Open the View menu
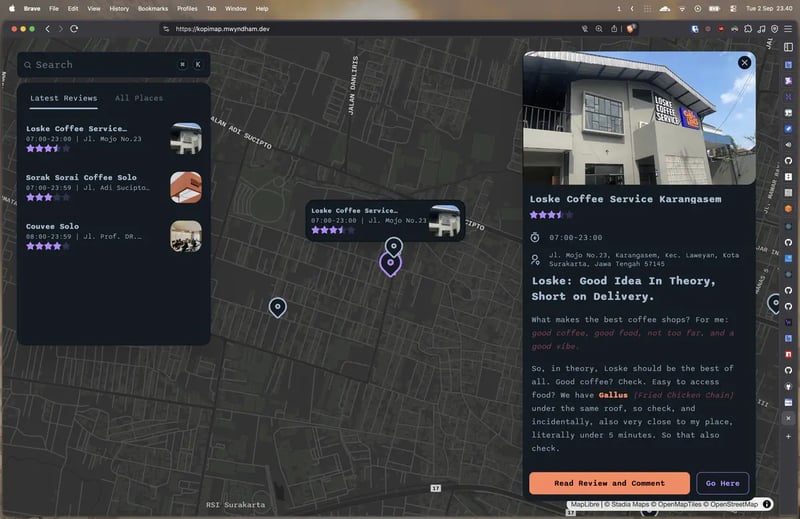800x519 pixels. click(93, 9)
